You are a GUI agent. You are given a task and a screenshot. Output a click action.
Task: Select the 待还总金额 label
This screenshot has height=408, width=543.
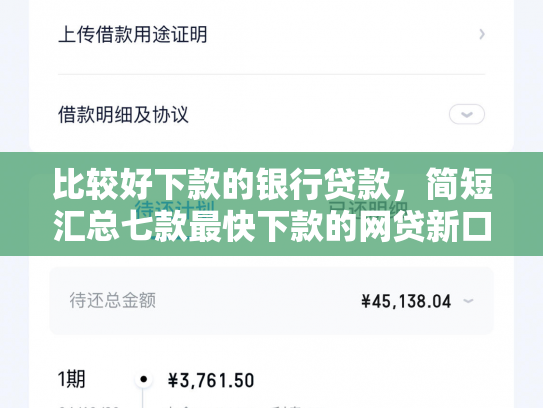(113, 300)
